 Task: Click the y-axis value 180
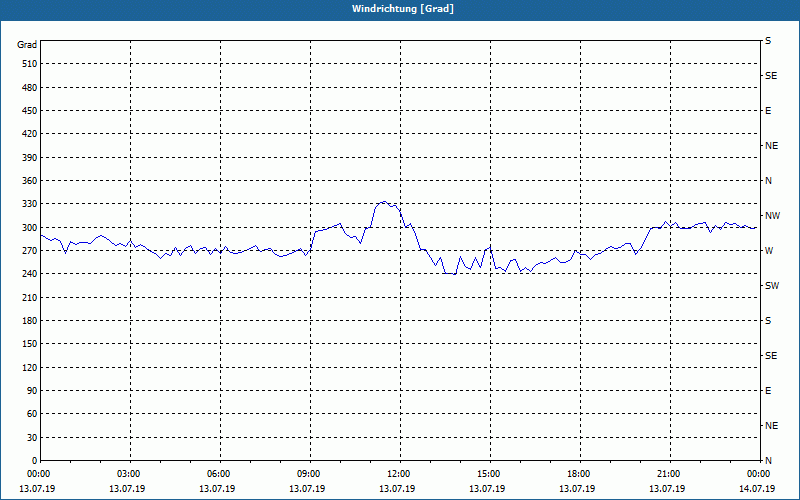click(30, 321)
